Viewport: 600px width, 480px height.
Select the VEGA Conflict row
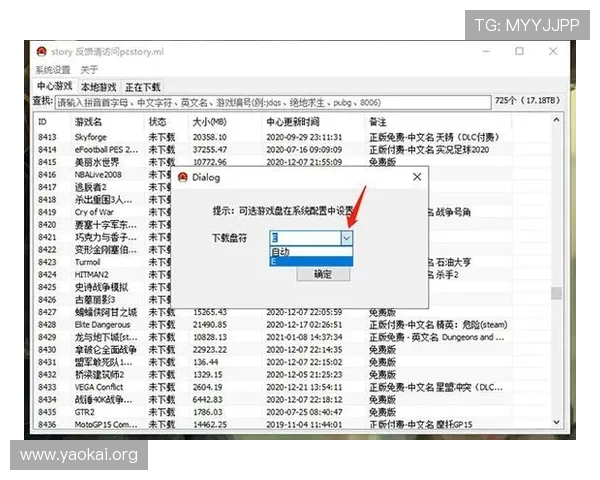(x=293, y=387)
